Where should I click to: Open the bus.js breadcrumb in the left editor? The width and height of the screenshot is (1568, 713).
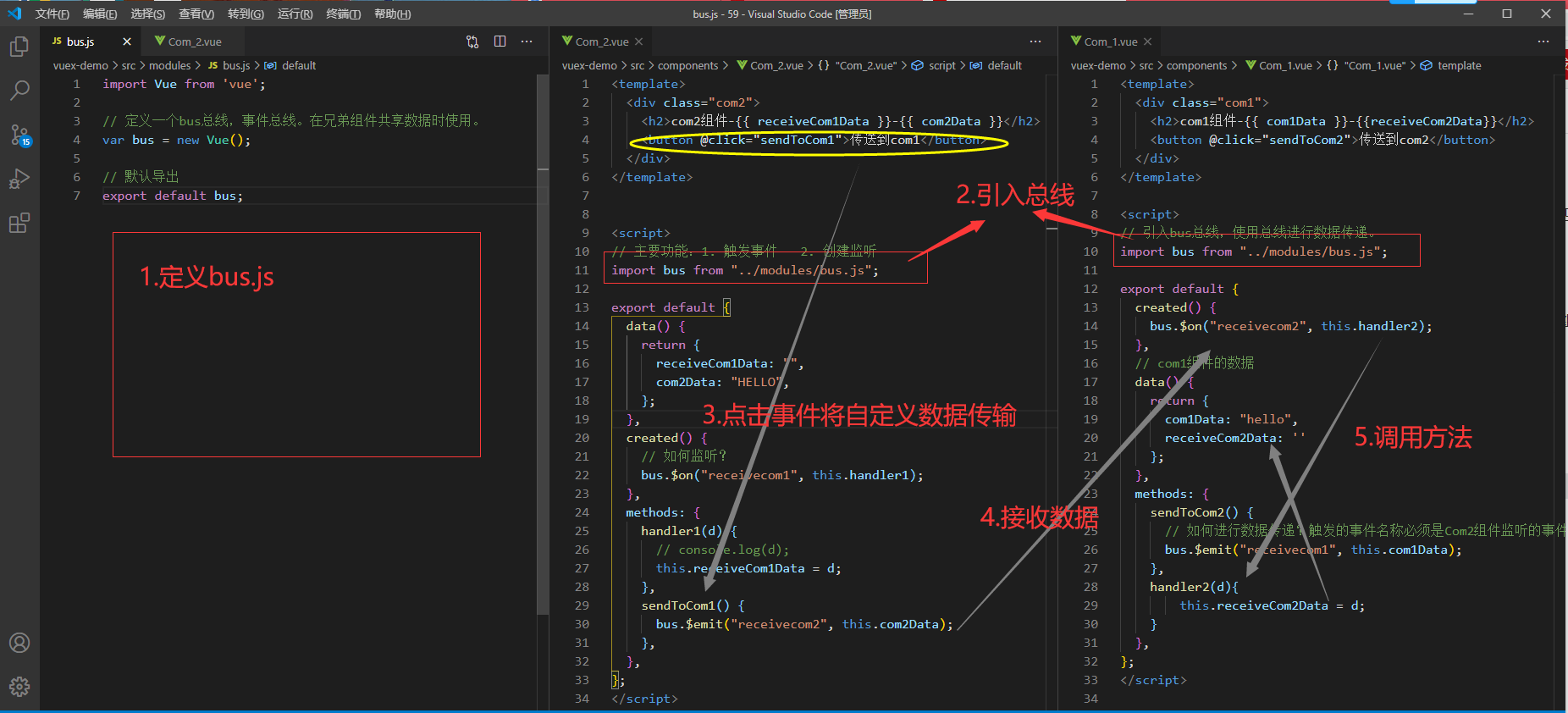click(x=229, y=65)
